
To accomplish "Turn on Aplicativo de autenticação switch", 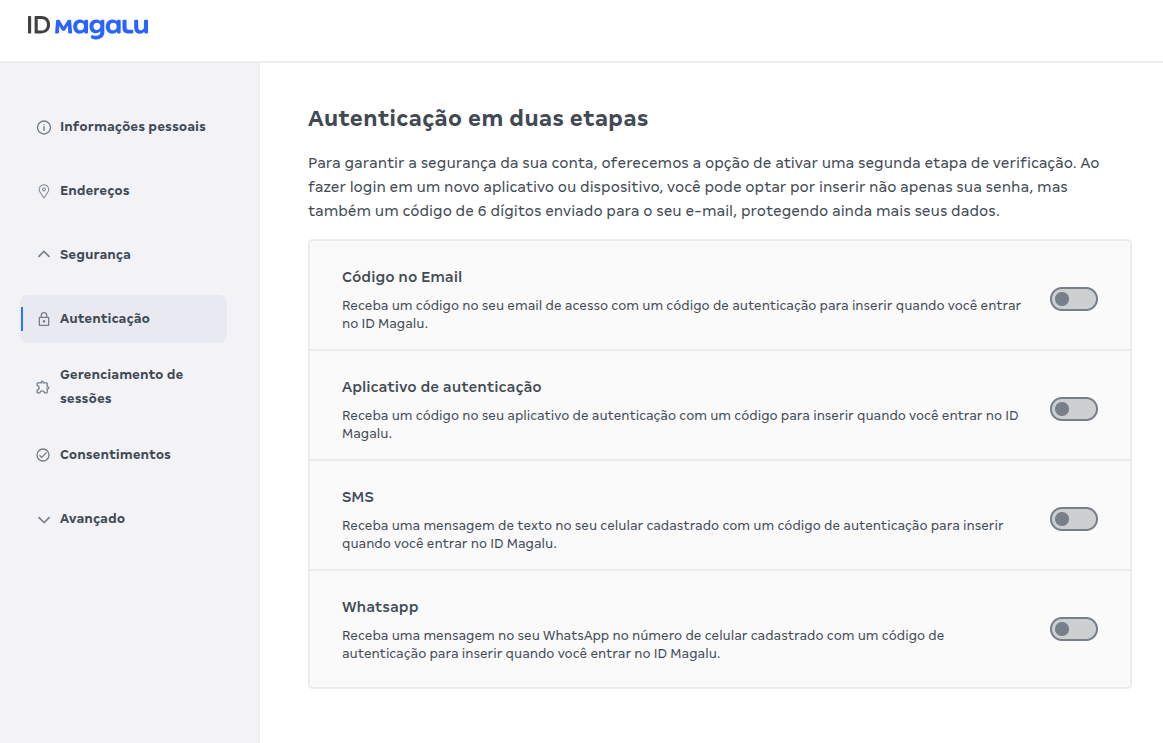I will [1073, 409].
